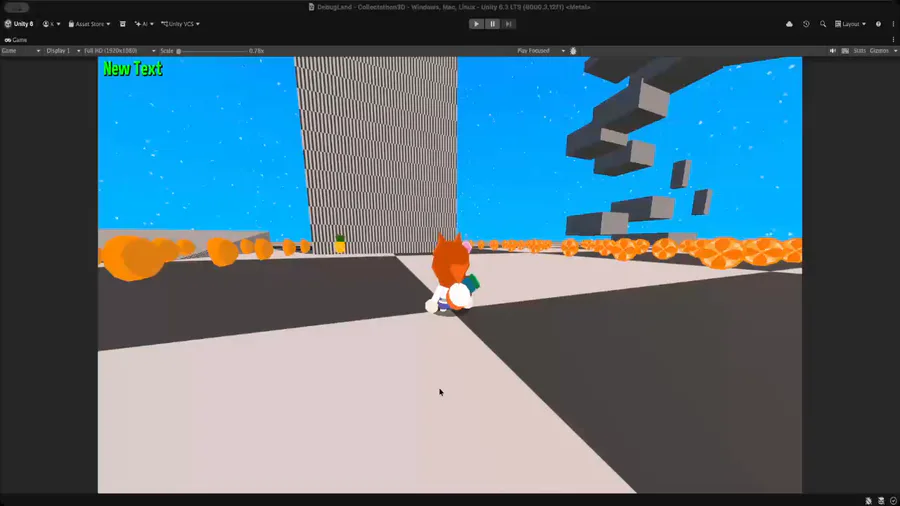Click the Step frame button
This screenshot has height=506, width=900.
pos(509,24)
